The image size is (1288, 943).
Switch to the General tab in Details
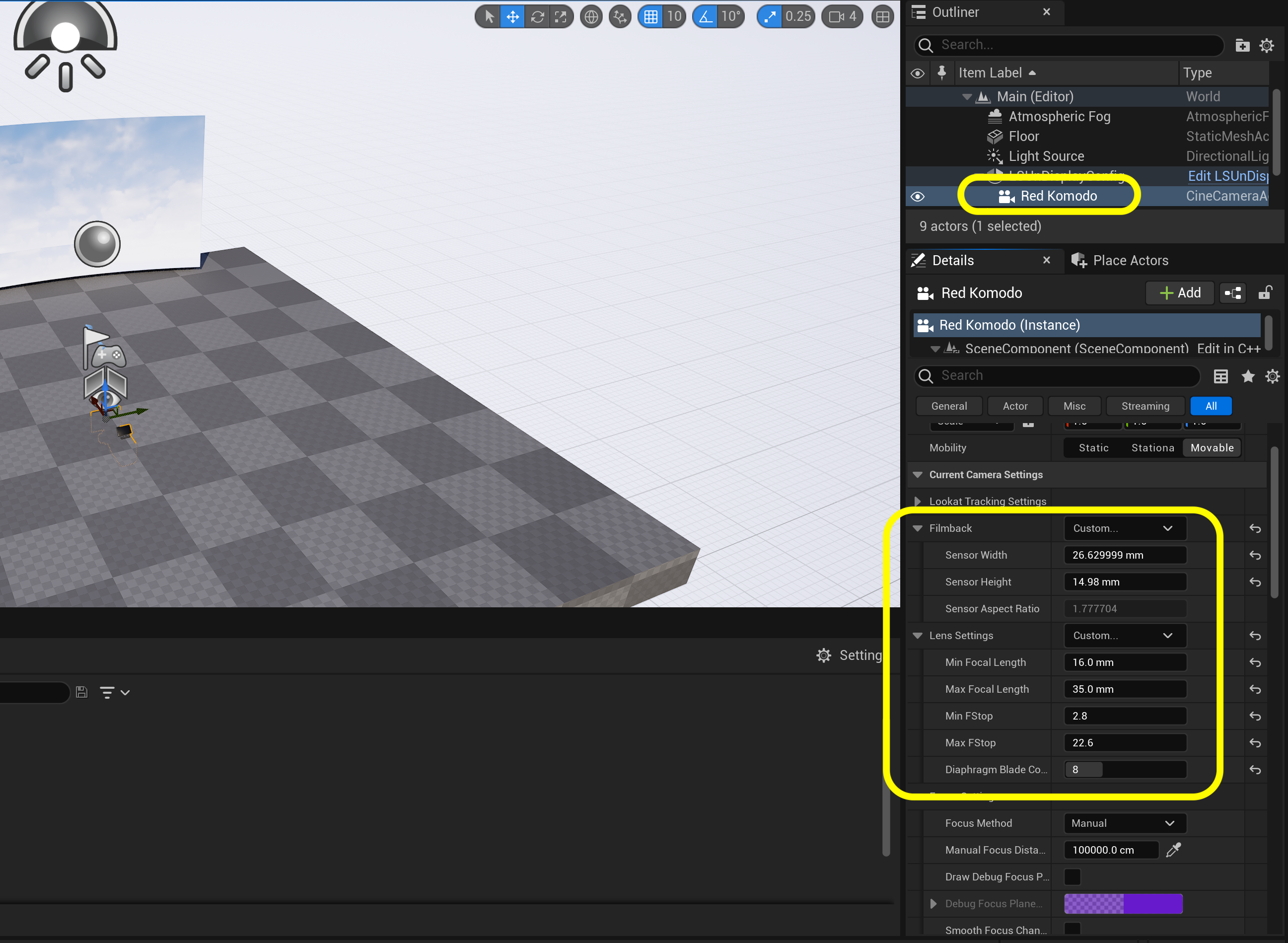949,405
